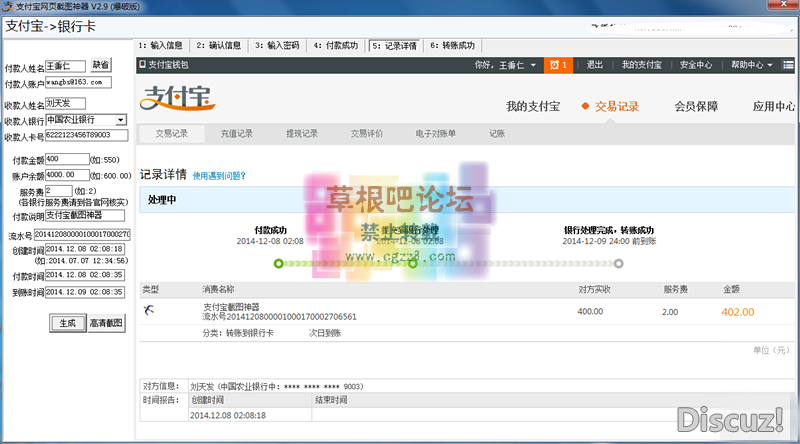Click the 流水号 input field
Image resolution: width=800 pixels, height=444 pixels.
[82, 235]
